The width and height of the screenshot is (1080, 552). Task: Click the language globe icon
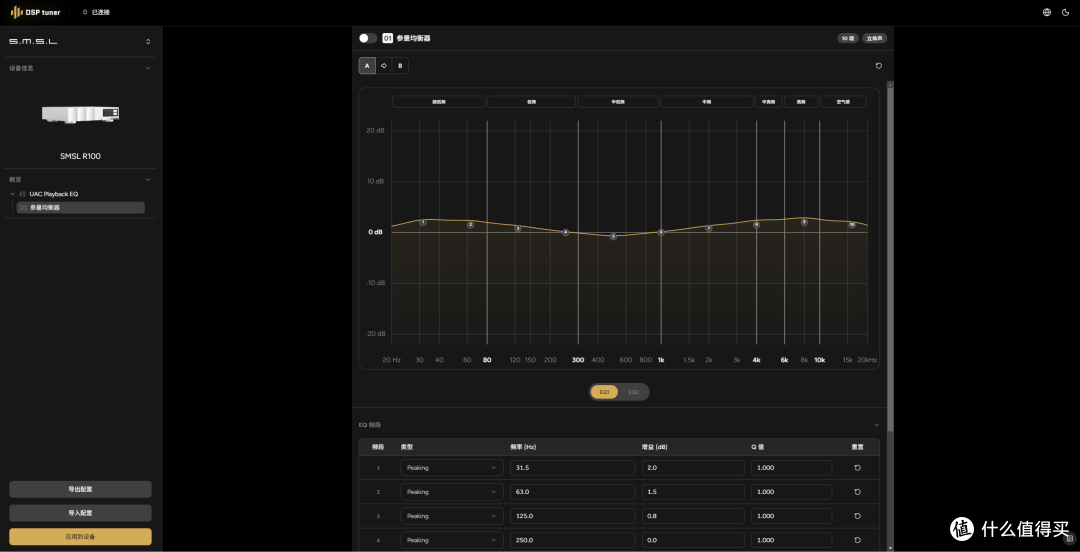(1047, 12)
